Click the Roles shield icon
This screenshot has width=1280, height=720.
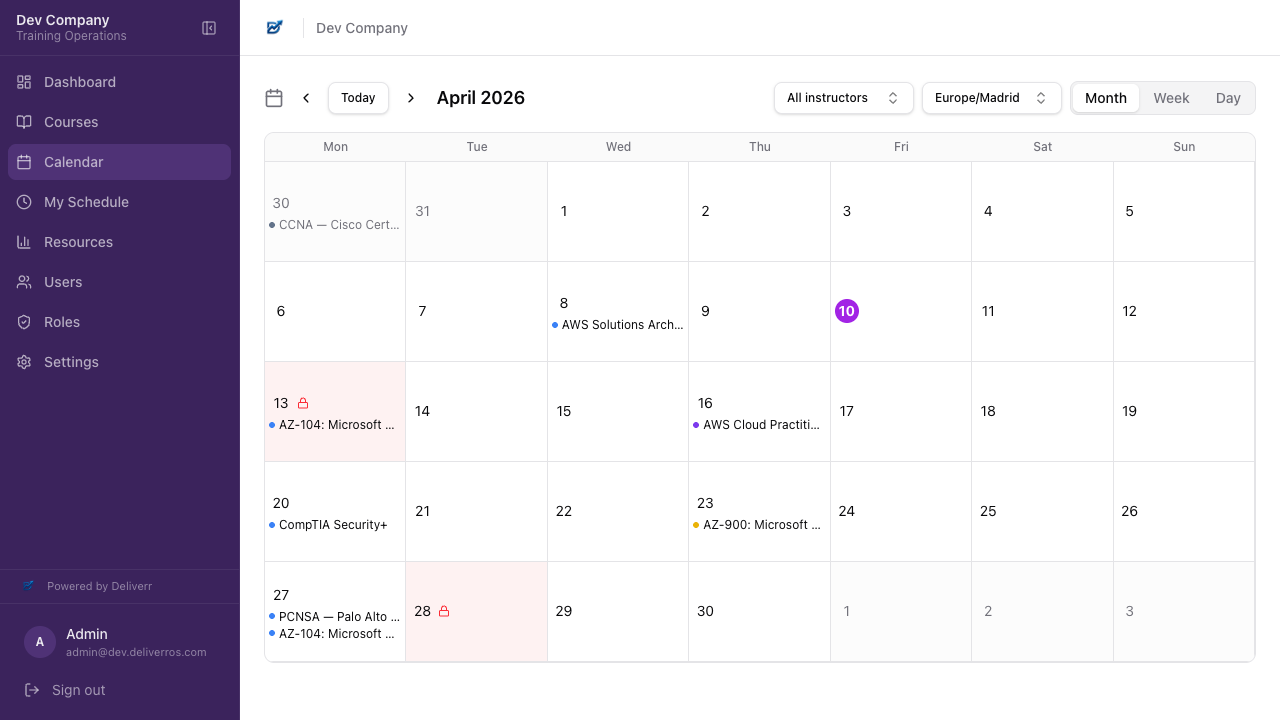[24, 322]
